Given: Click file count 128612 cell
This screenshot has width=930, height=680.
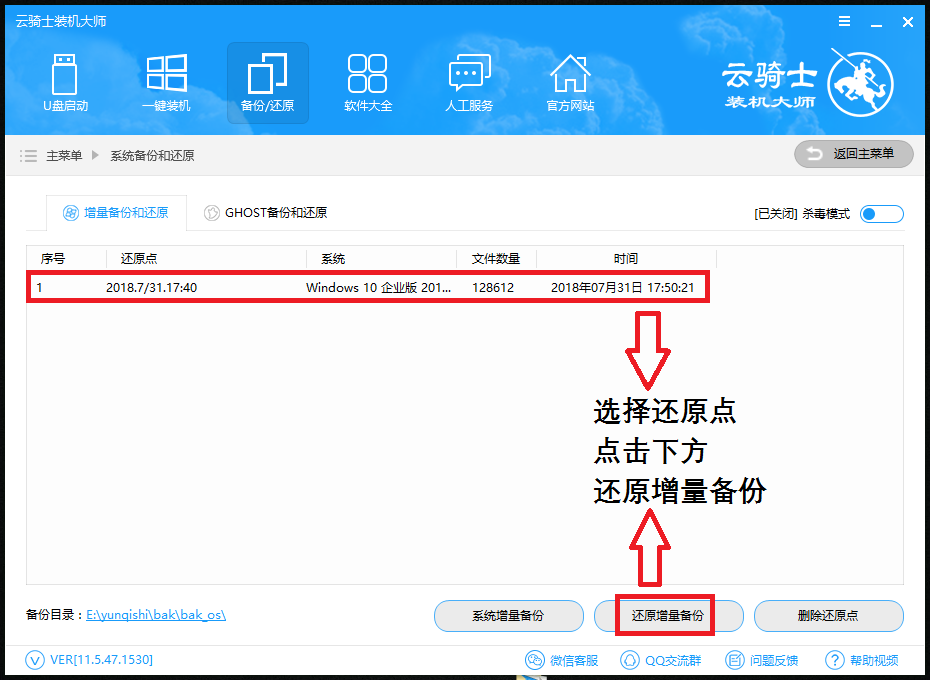Looking at the screenshot, I should (x=493, y=288).
